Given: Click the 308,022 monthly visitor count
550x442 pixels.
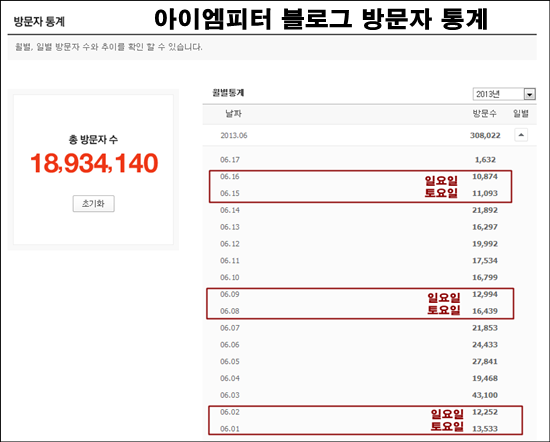Looking at the screenshot, I should pos(485,135).
